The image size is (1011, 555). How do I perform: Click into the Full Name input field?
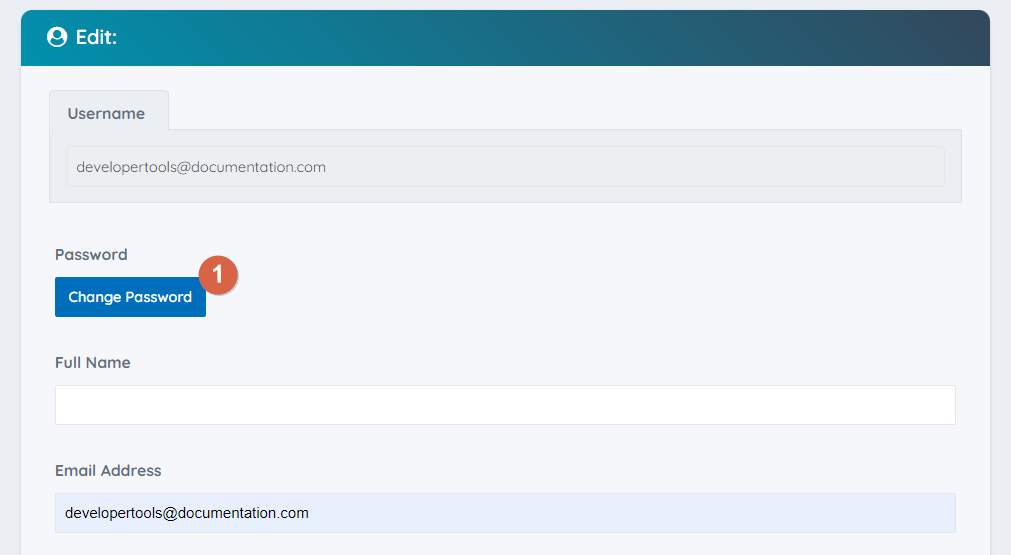[505, 405]
